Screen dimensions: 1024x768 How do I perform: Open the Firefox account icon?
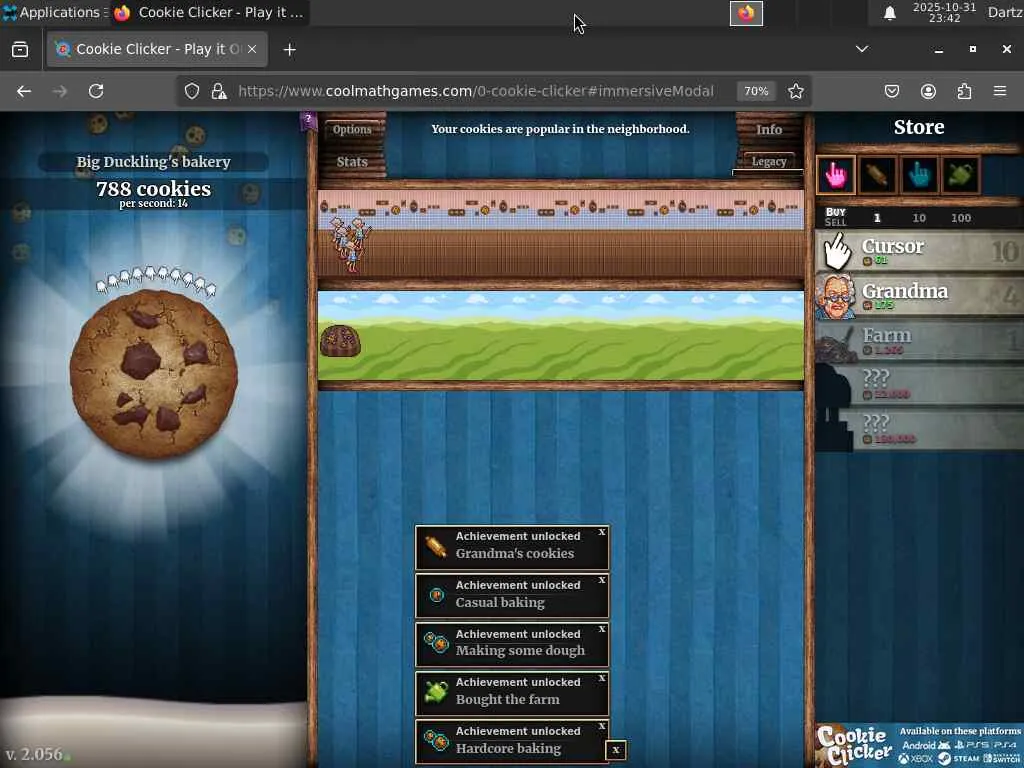pyautogui.click(x=928, y=91)
